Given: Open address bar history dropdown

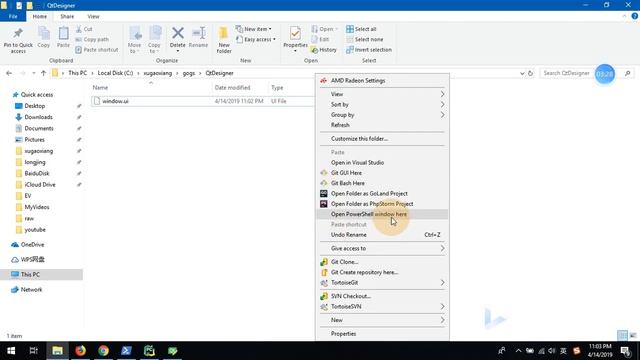Looking at the screenshot, I should 522,73.
